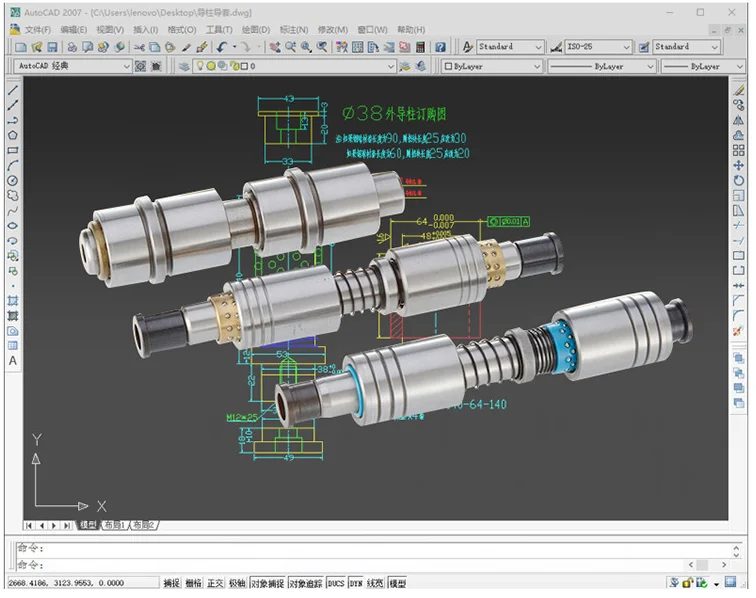
Task: Toggle the 栅格 grid button
Action: 193,583
